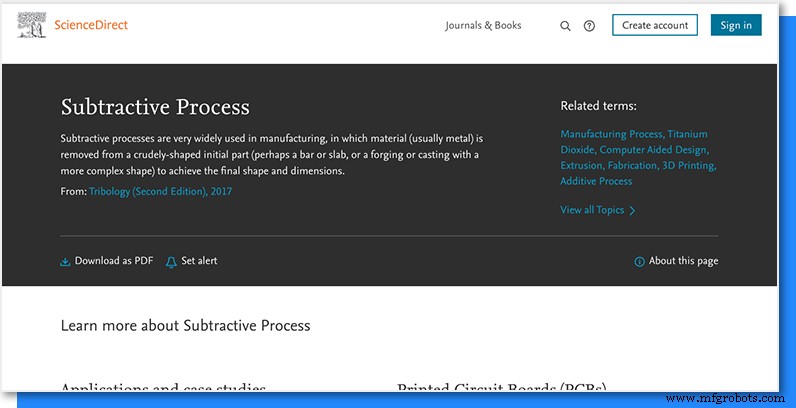Click the bell alert icon

pyautogui.click(x=171, y=262)
